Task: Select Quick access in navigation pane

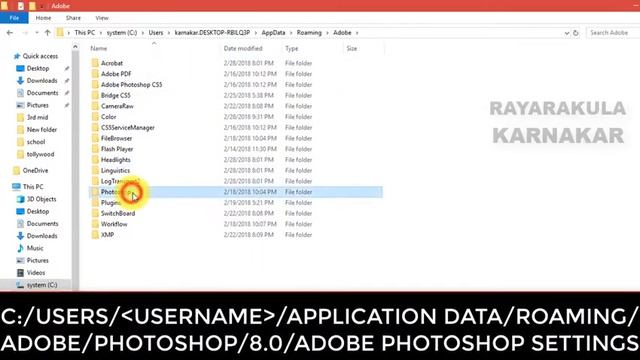Action: point(40,56)
